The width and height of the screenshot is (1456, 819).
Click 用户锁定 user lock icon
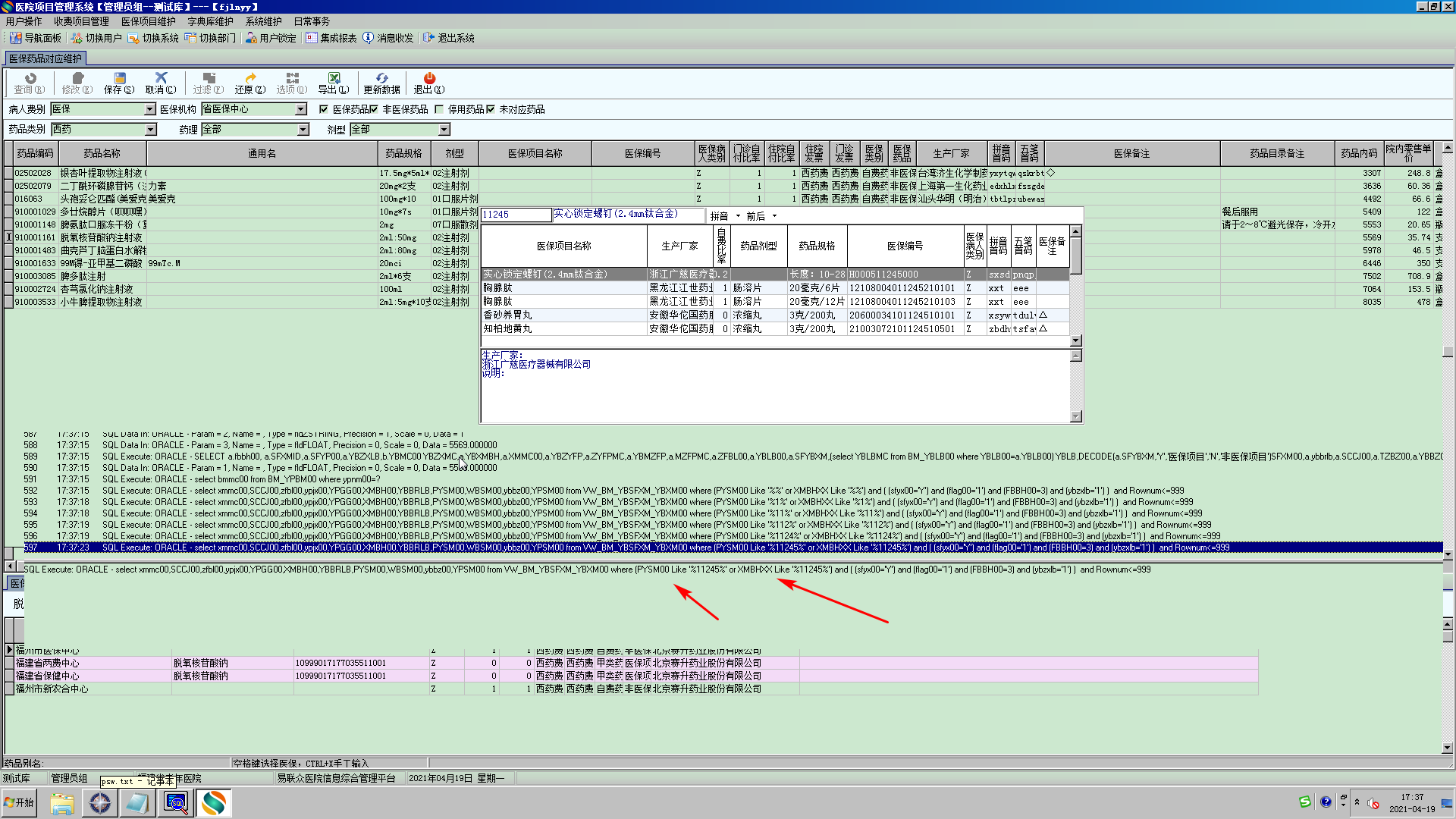click(x=270, y=38)
